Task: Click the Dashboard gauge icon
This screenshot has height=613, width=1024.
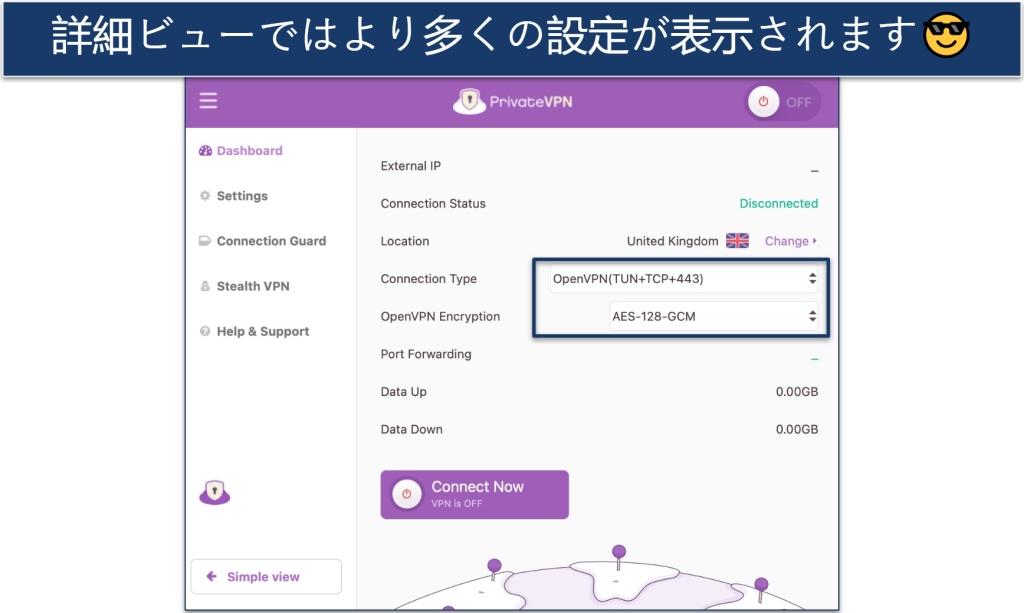Action: point(205,151)
